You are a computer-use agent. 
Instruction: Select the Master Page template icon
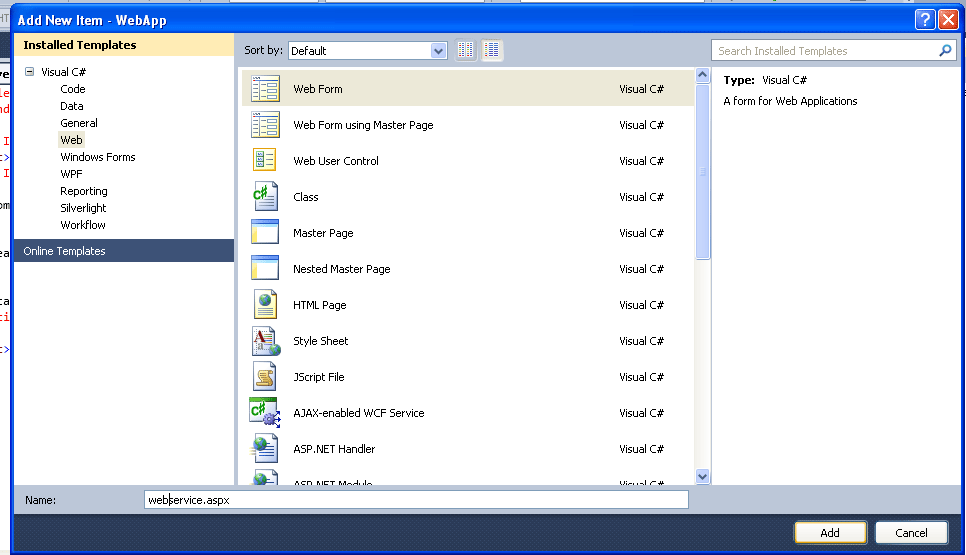265,232
